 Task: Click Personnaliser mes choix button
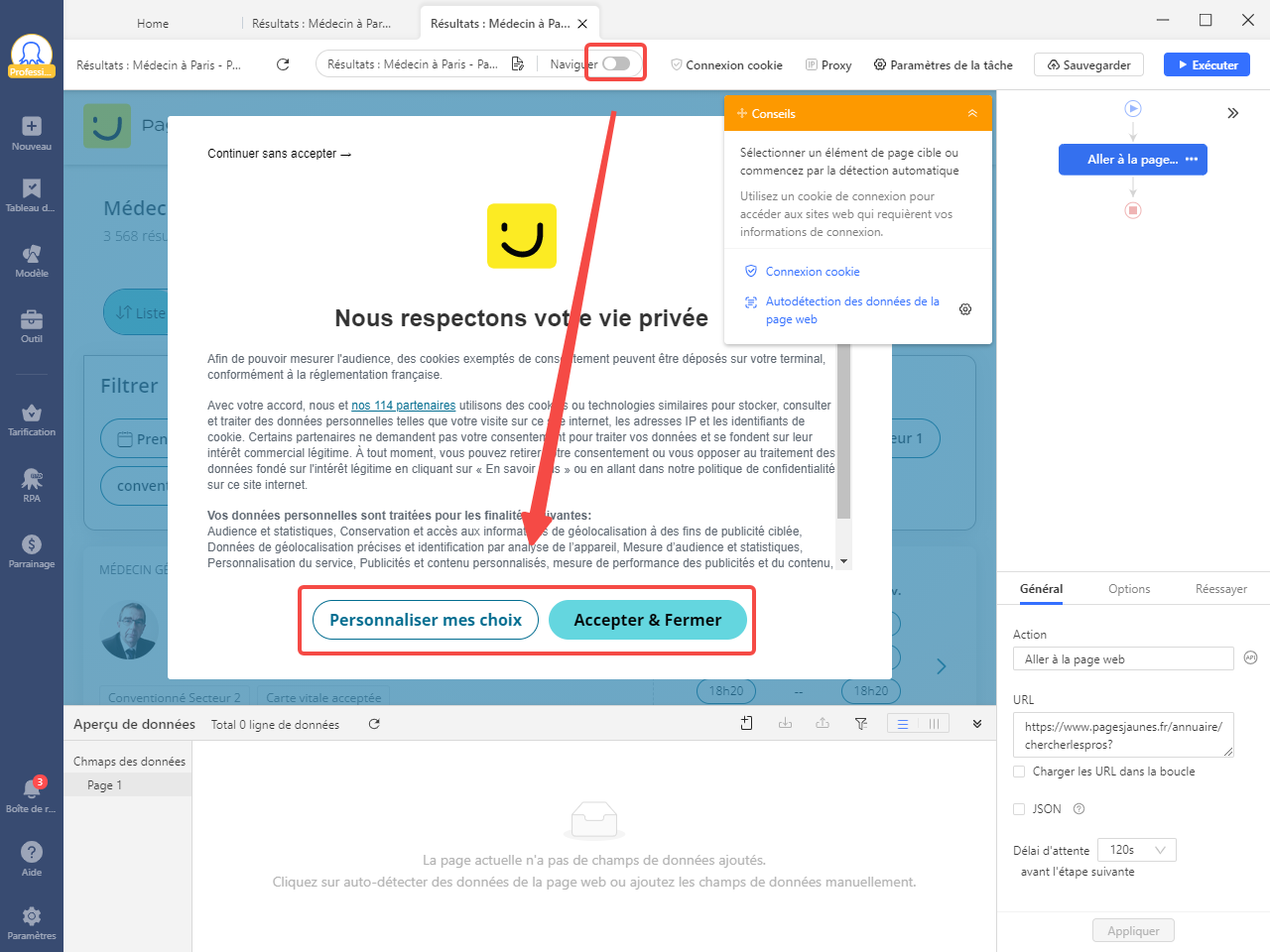point(426,620)
